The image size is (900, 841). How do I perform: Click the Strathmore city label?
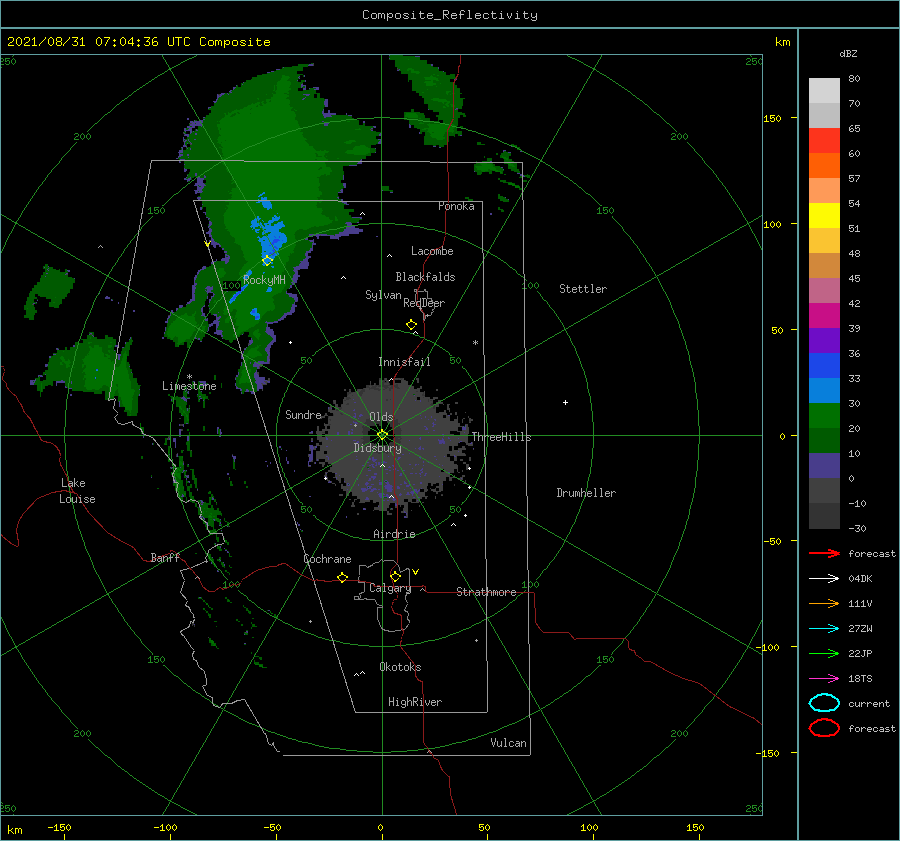point(486,592)
